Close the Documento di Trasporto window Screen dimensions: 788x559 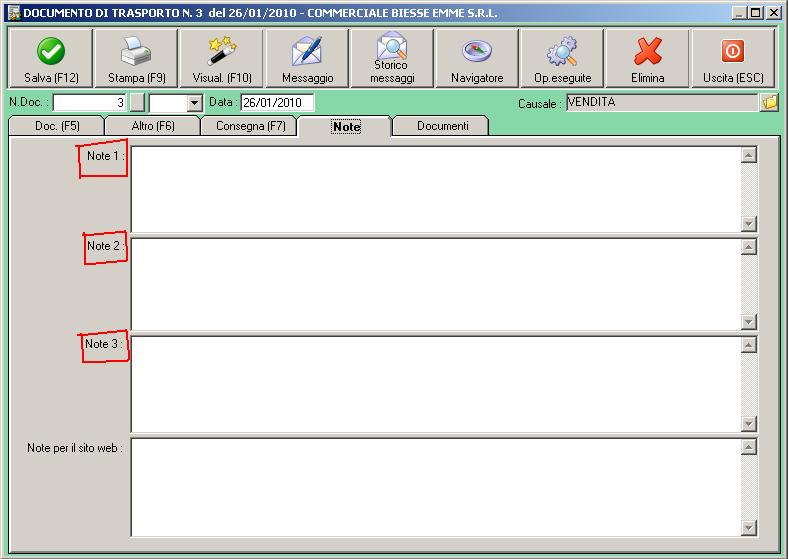(x=773, y=13)
